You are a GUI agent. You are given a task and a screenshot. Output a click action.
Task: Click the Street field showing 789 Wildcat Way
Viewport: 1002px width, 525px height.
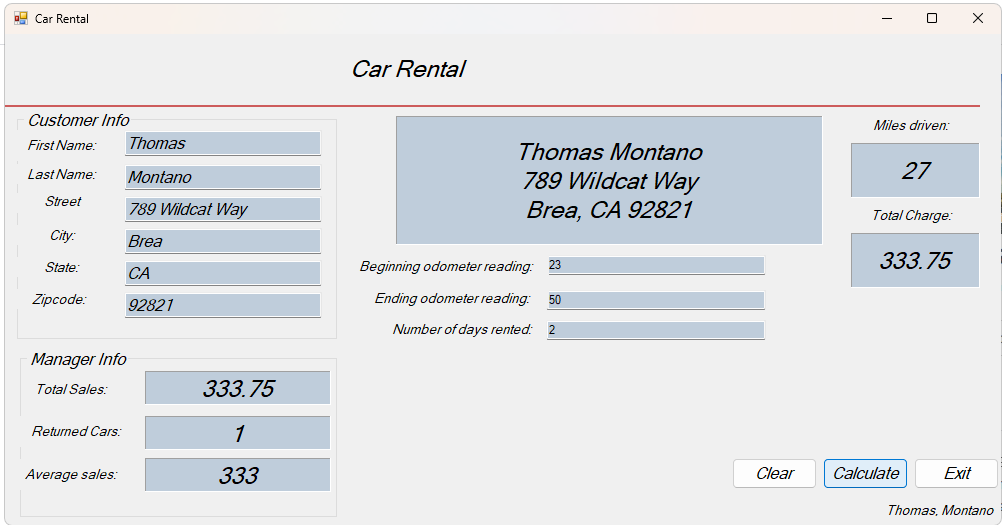point(222,209)
